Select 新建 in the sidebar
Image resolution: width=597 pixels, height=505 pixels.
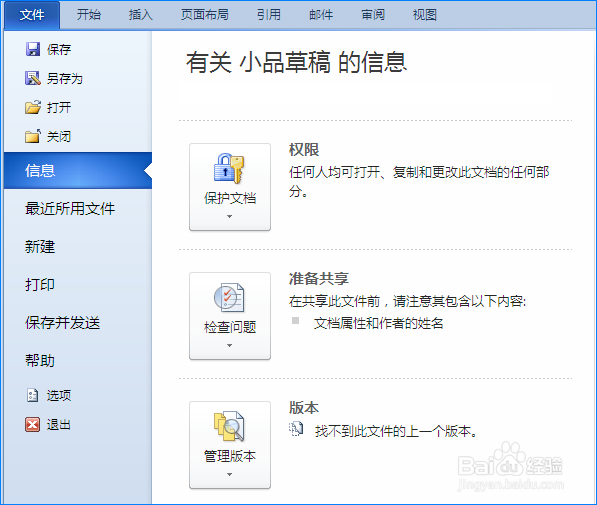coord(40,247)
